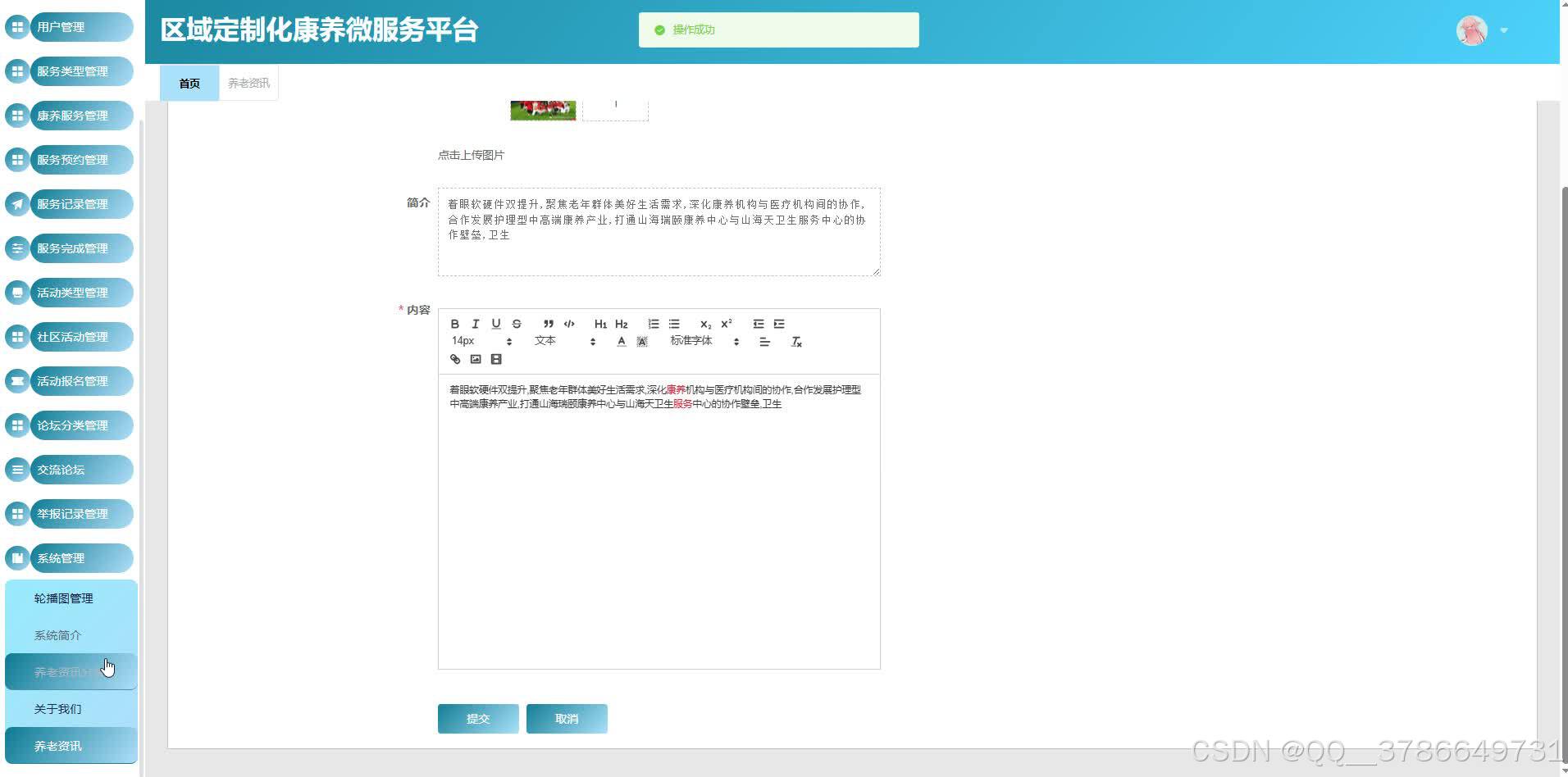
Task: Insert a code block
Action: [569, 324]
